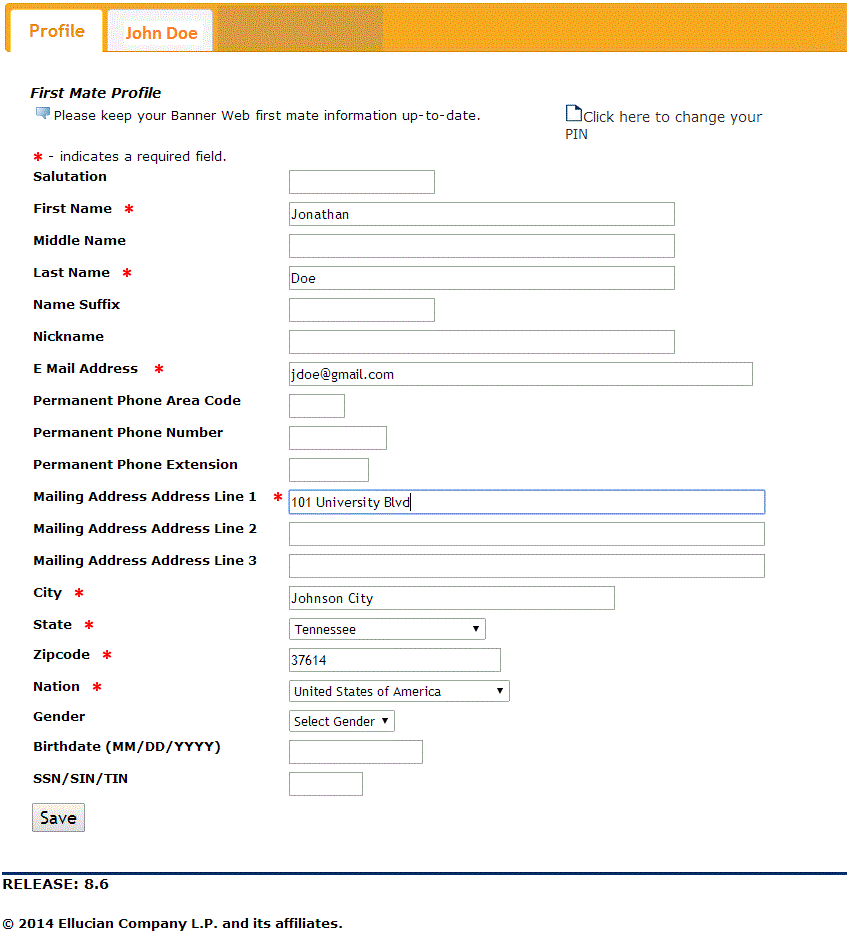
Task: Click the Mailing Address Line 2 field
Action: point(526,534)
